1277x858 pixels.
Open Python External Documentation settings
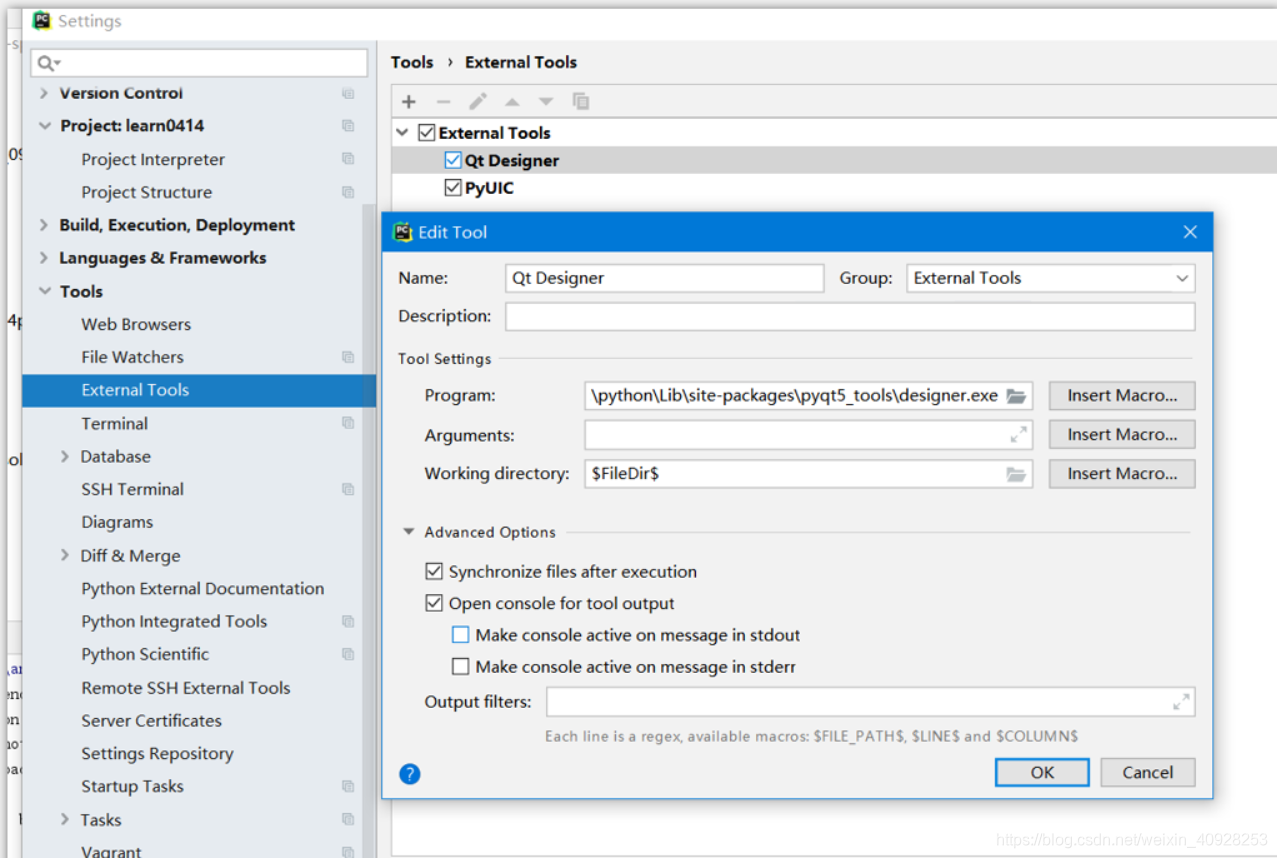(x=203, y=588)
